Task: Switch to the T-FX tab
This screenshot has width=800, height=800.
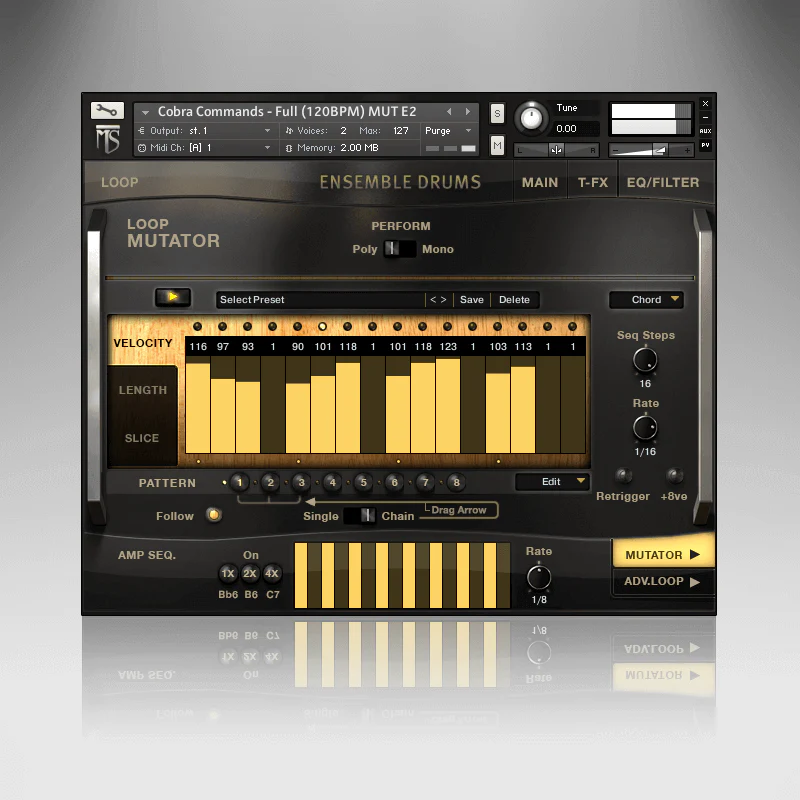Action: tap(592, 183)
